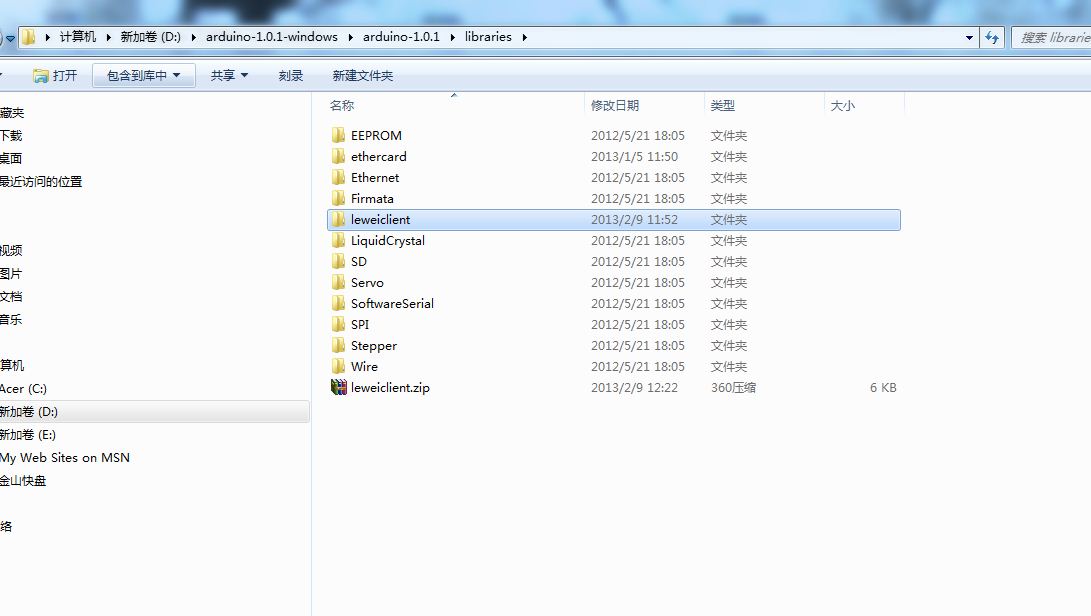
Task: Click libraries segment in breadcrumb
Action: pos(488,37)
